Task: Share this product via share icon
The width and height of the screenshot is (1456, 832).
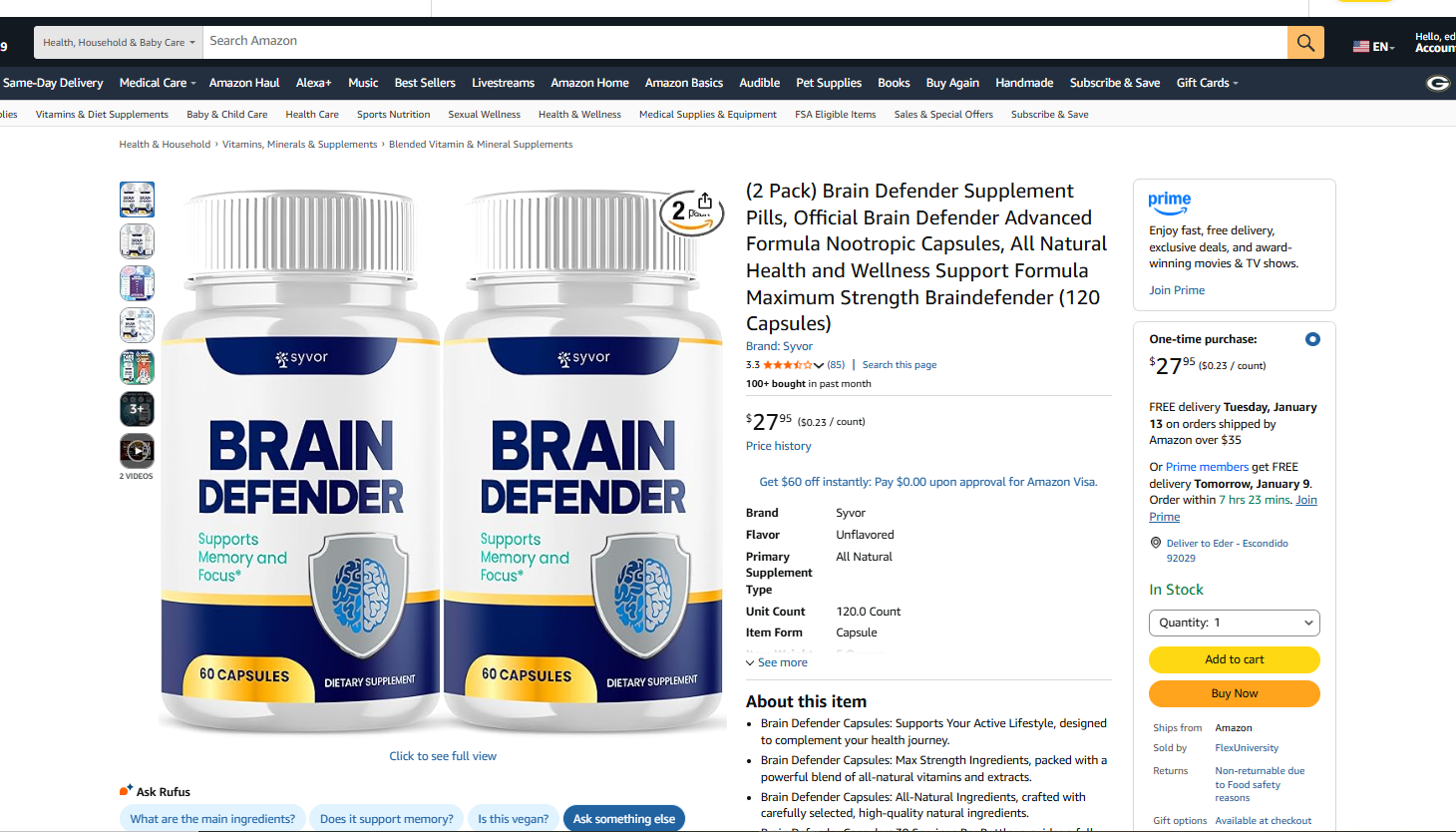Action: pyautogui.click(x=705, y=201)
